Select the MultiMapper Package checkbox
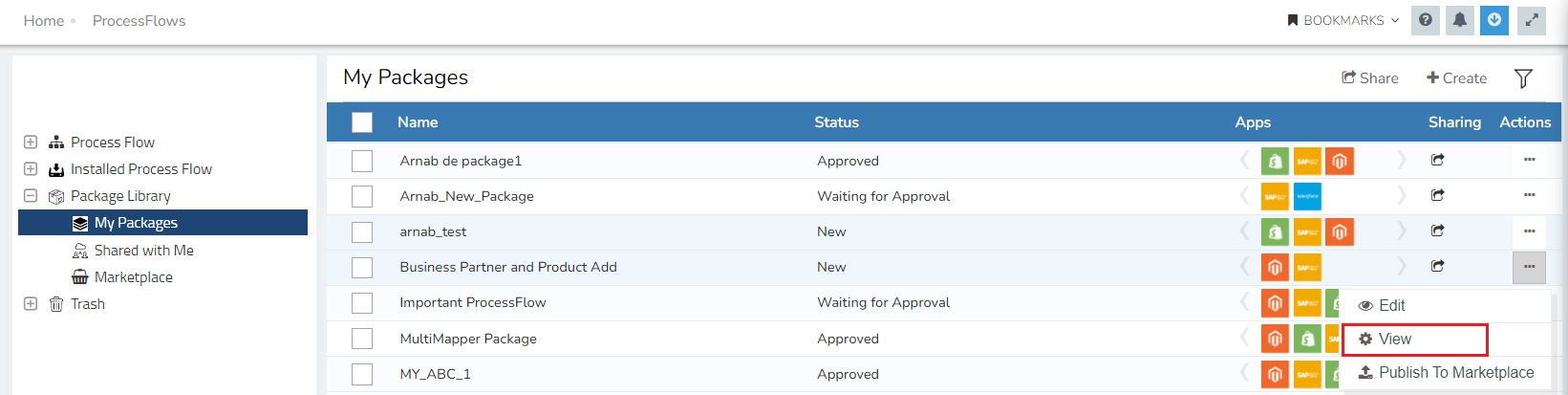Viewport: 1568px width, 395px height. coord(362,339)
